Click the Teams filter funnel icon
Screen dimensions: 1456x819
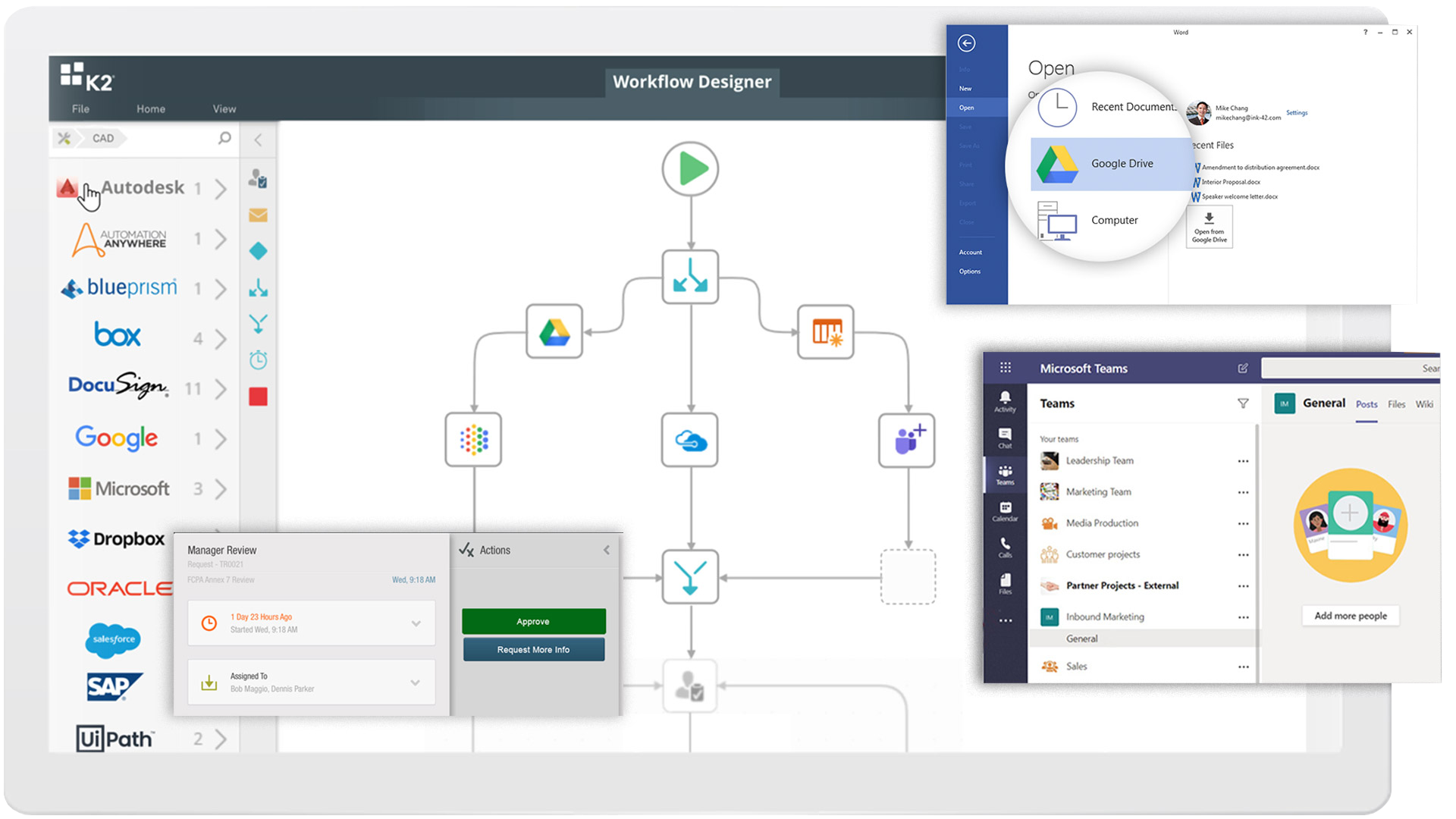[x=1243, y=403]
